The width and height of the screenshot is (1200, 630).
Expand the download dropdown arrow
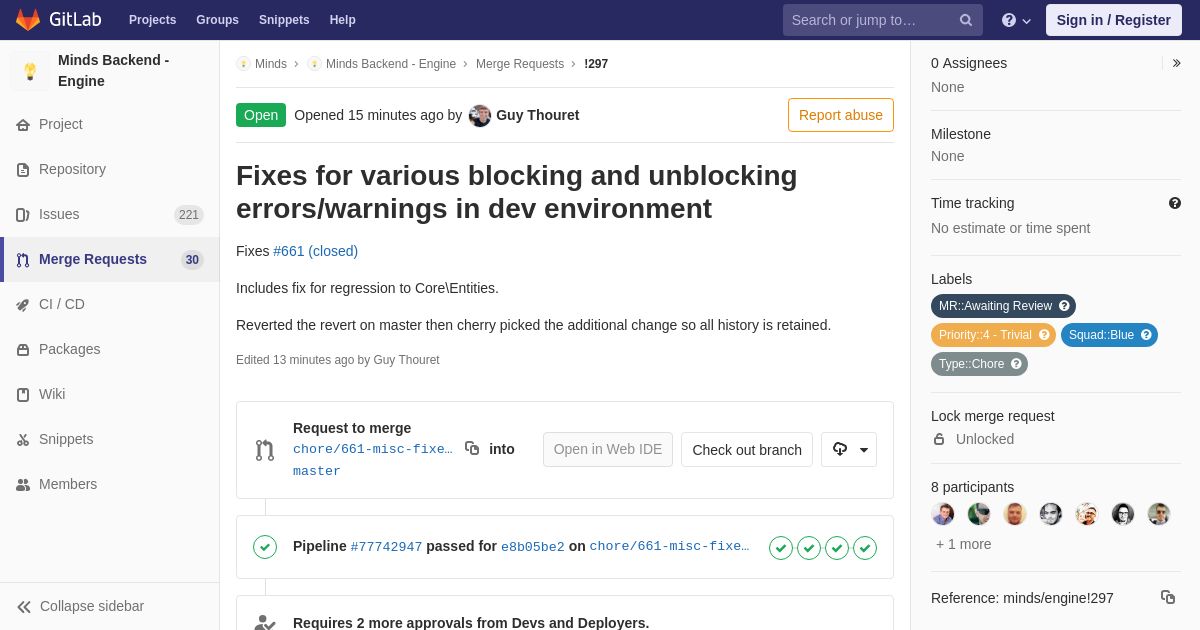click(x=864, y=450)
